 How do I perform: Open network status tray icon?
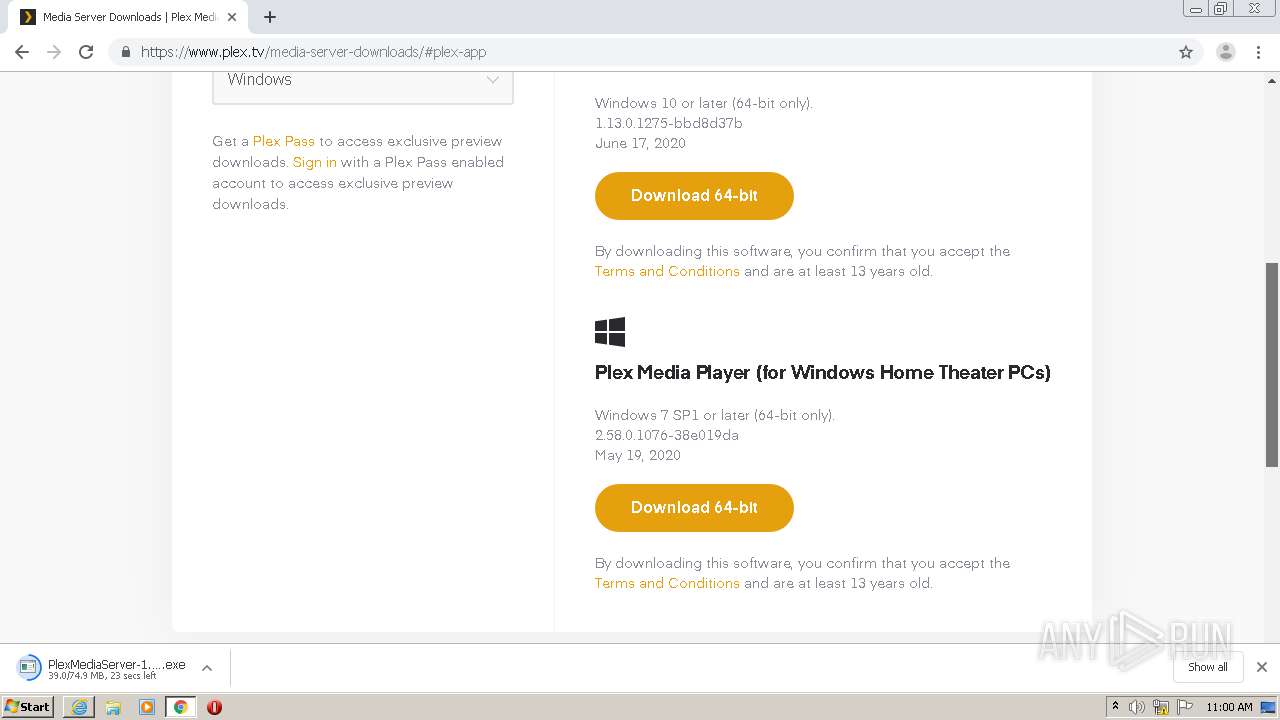pos(1161,707)
